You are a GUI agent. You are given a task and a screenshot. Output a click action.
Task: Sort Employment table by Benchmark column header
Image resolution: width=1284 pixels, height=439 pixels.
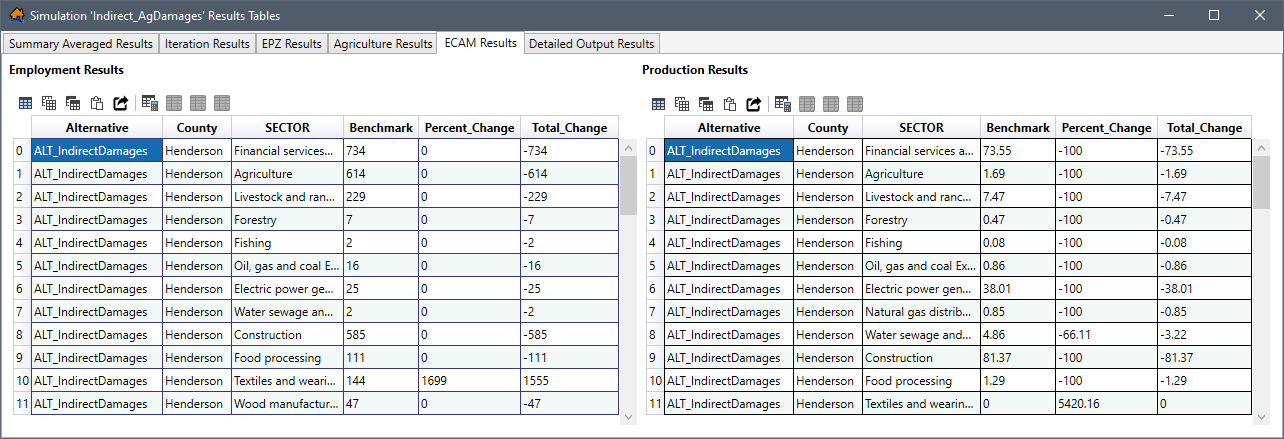click(381, 128)
